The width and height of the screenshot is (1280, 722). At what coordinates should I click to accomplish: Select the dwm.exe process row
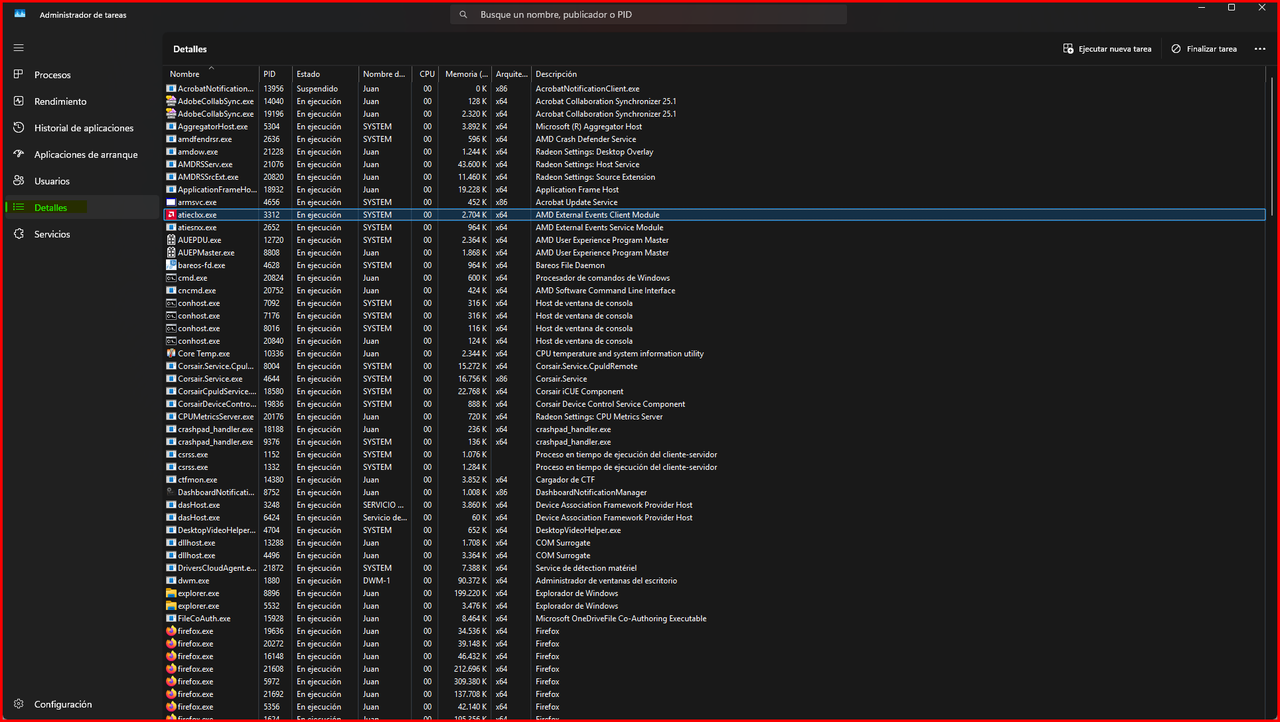coord(714,581)
